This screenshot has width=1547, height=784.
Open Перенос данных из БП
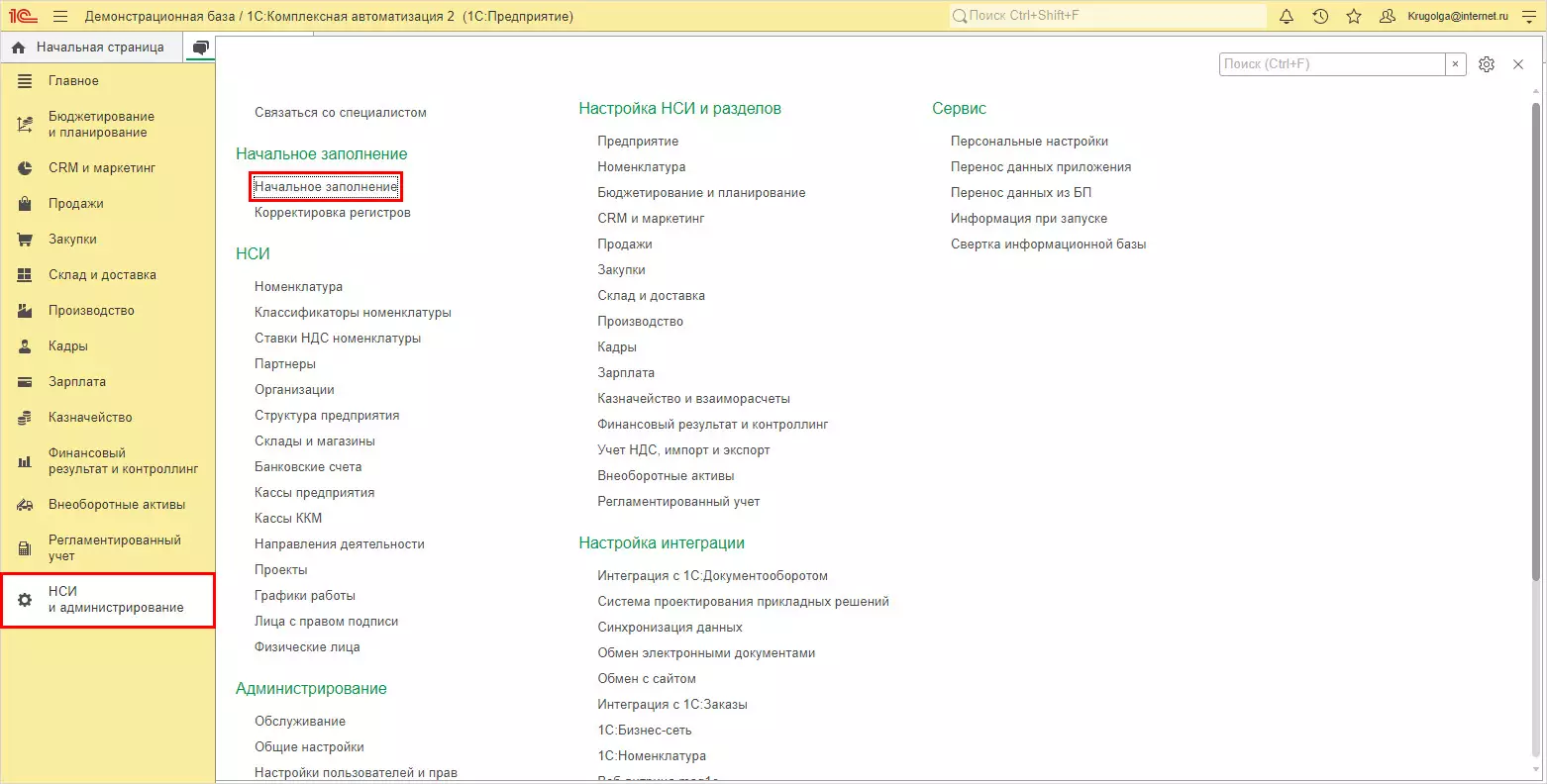coord(1021,193)
